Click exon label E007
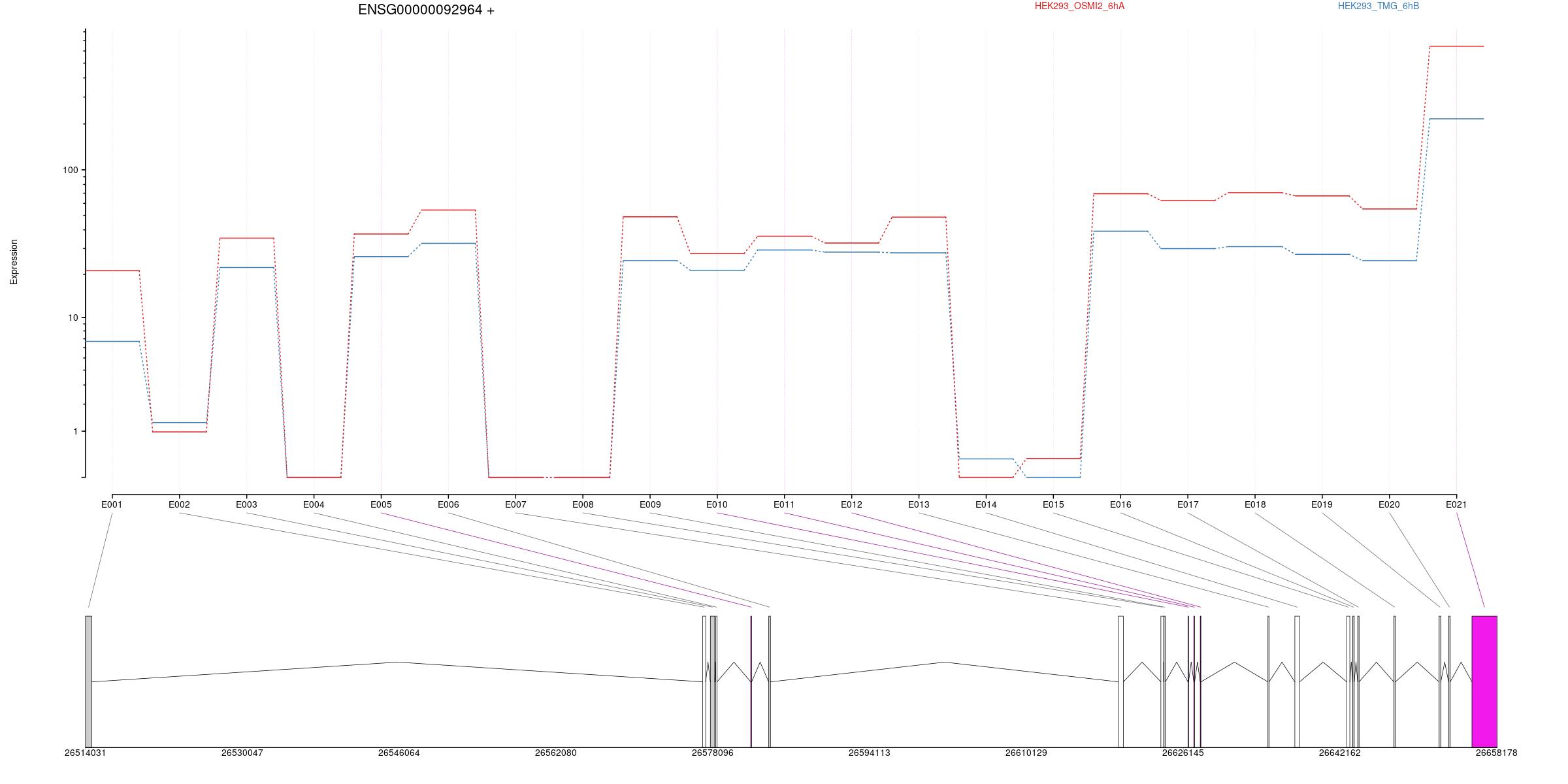This screenshot has width=1568, height=784. coord(515,504)
